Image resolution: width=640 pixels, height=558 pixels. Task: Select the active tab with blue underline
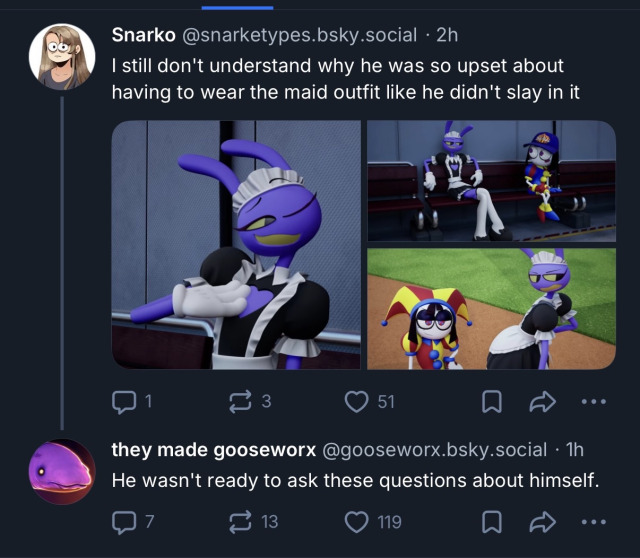[238, 7]
